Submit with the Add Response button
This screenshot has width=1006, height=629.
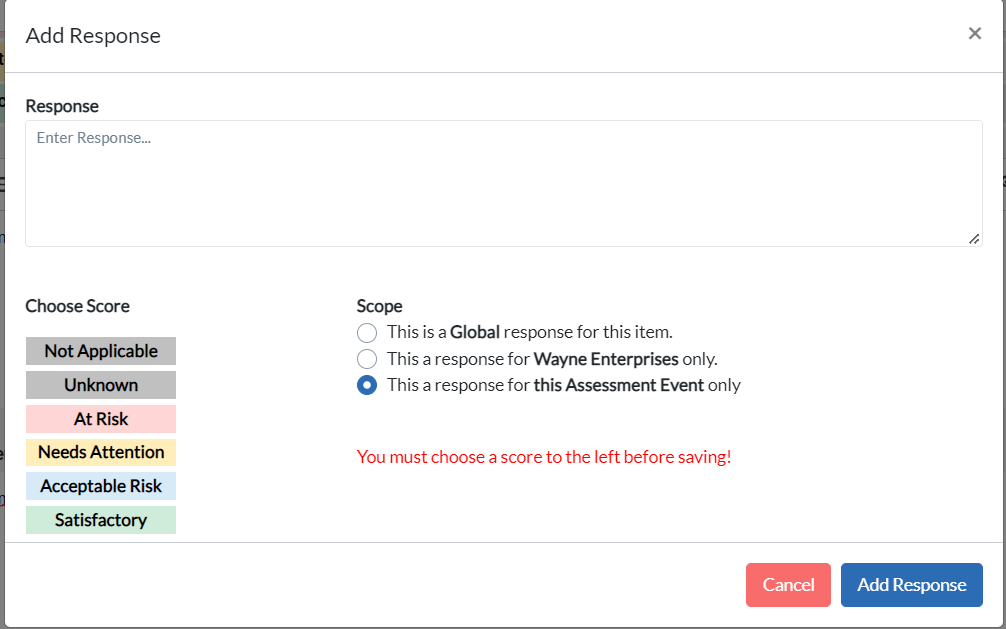(x=911, y=585)
